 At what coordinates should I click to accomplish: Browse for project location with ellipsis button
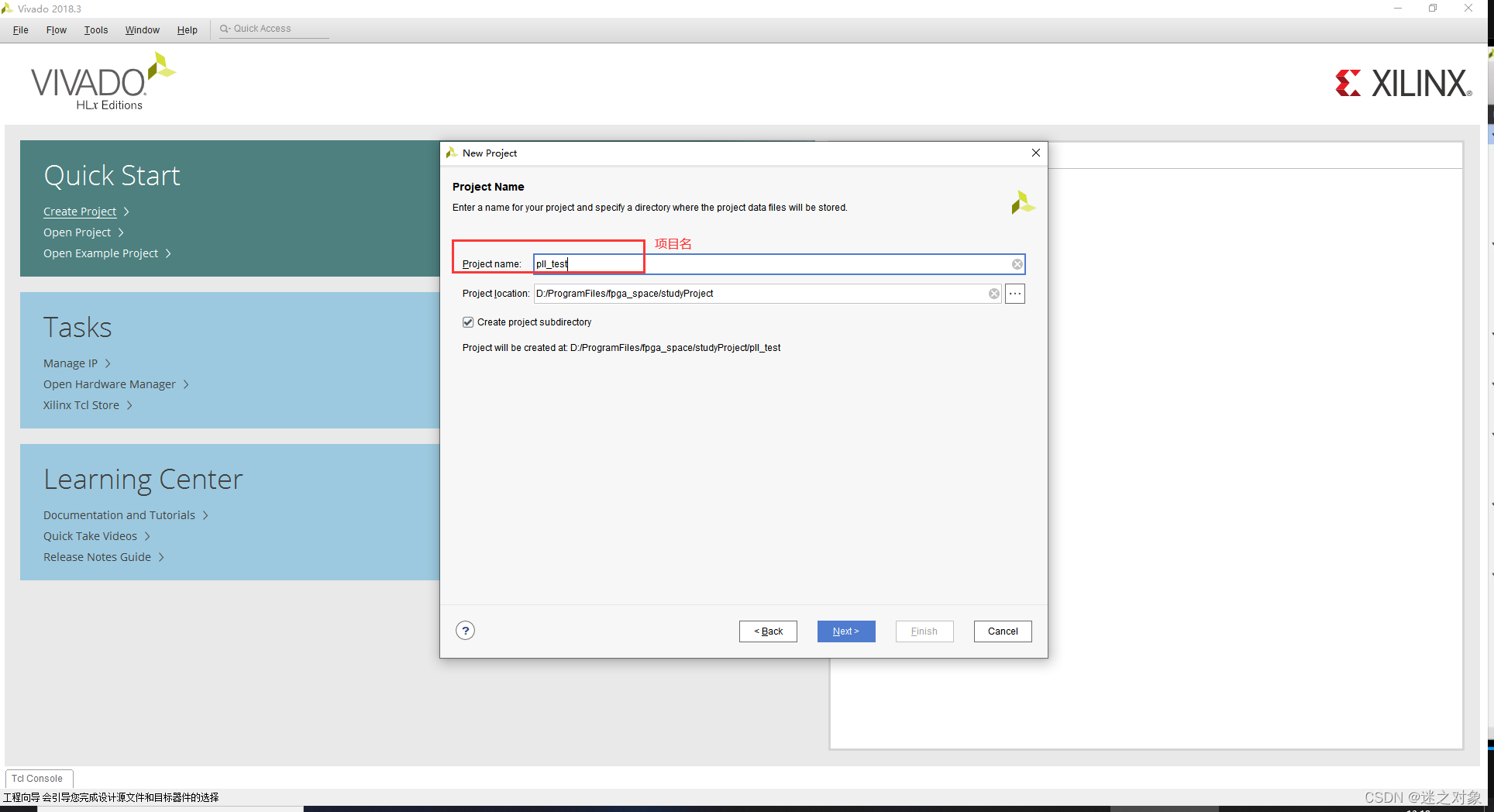[1015, 294]
